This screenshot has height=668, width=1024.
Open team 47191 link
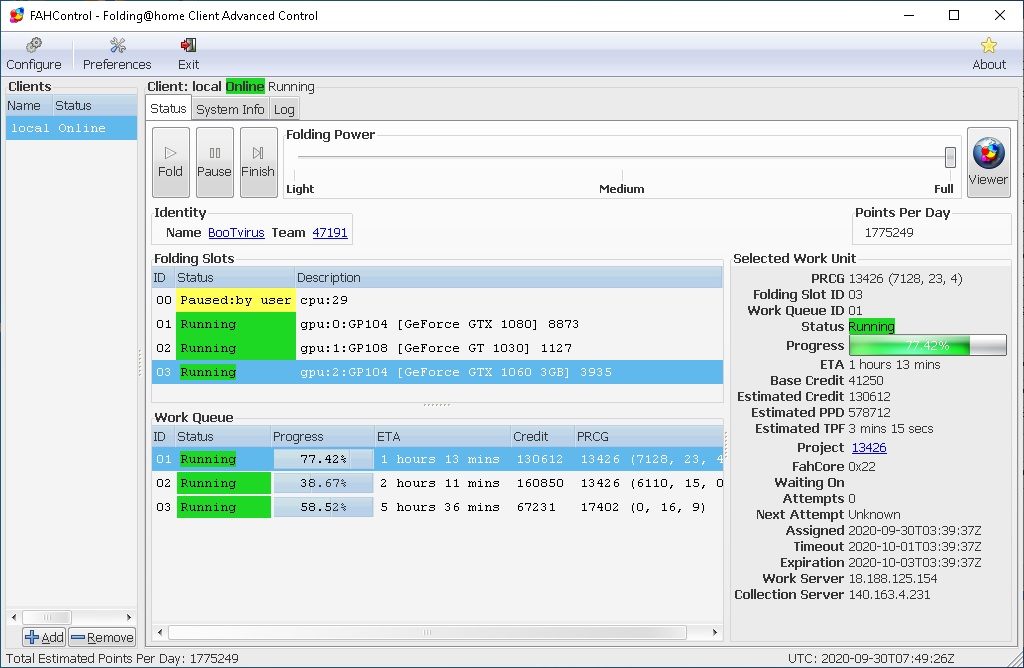(330, 232)
